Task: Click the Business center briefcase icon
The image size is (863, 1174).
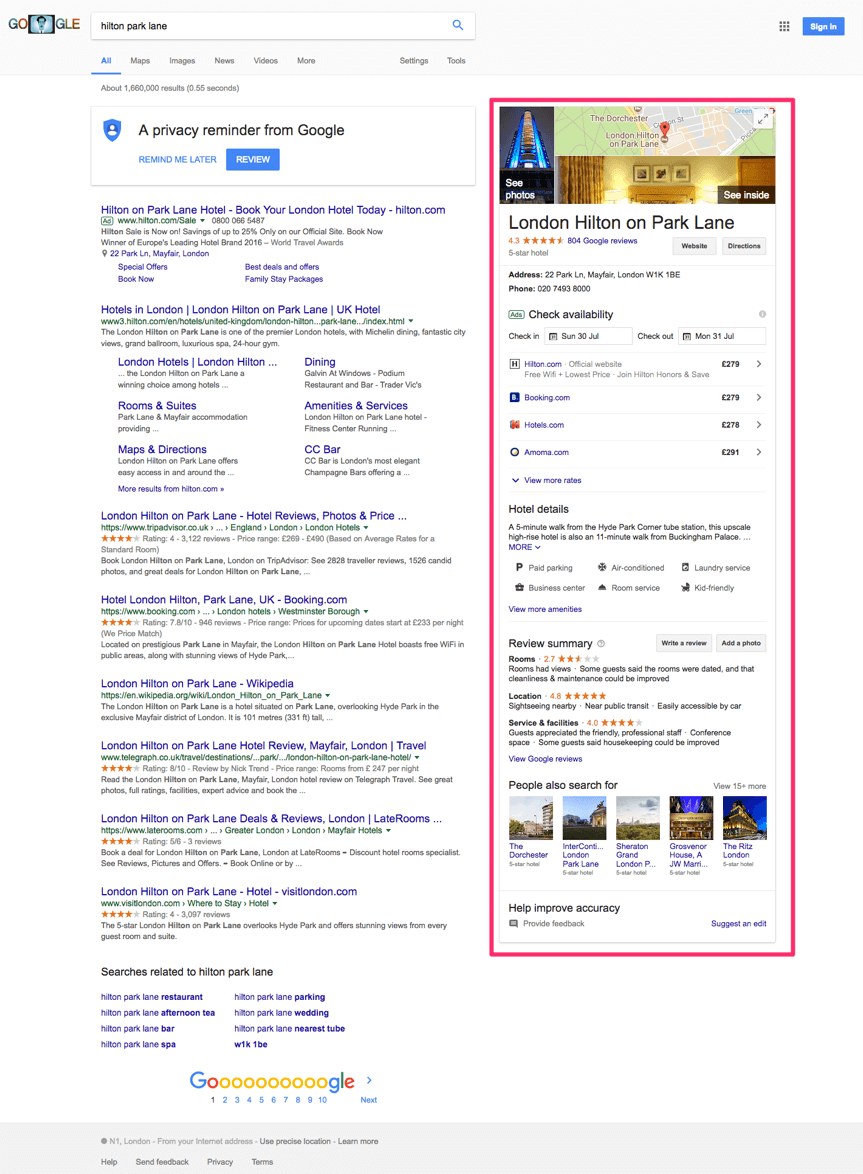Action: (519, 588)
